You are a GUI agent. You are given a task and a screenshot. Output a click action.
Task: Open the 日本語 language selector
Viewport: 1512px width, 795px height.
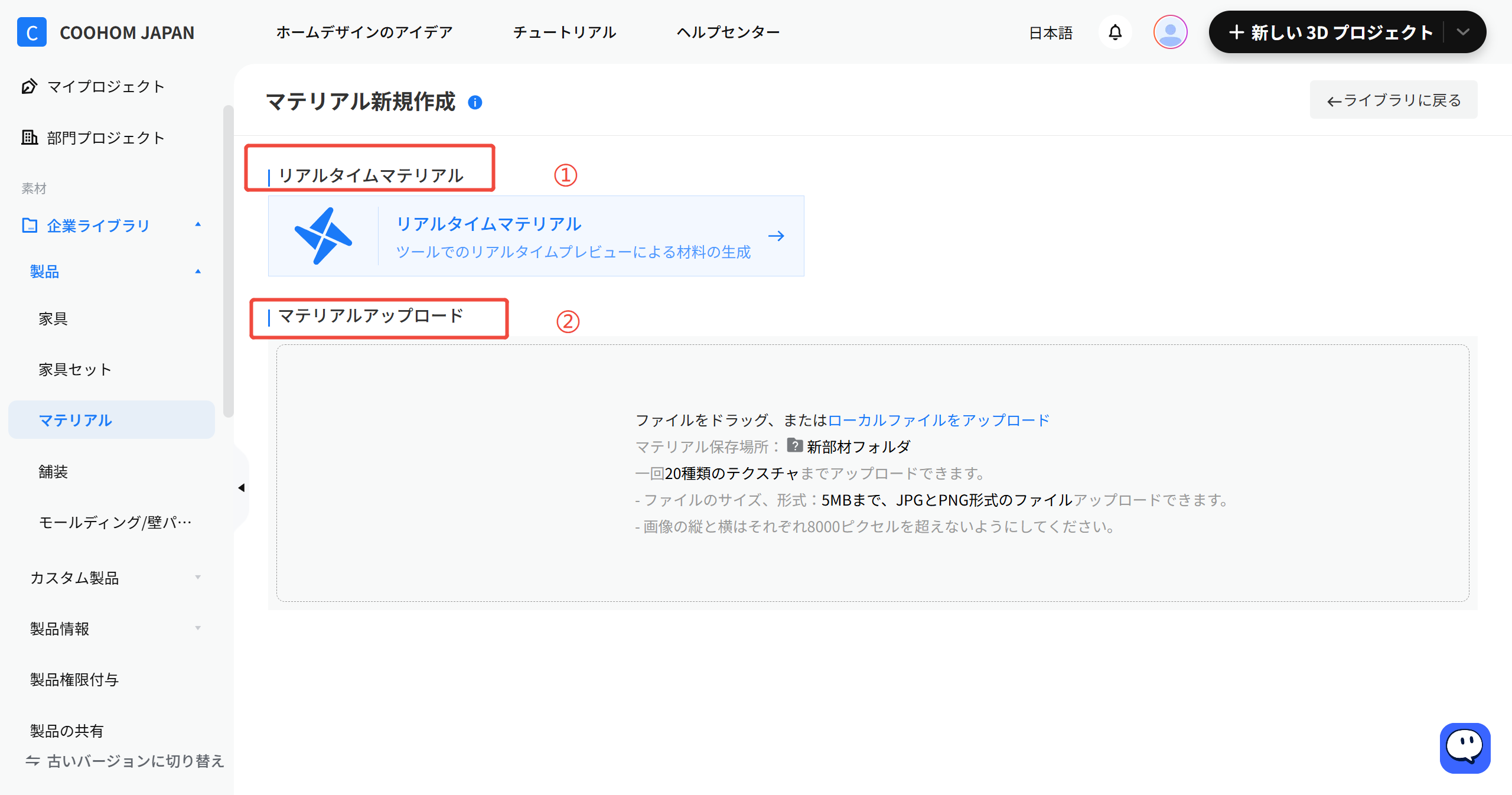1051,33
